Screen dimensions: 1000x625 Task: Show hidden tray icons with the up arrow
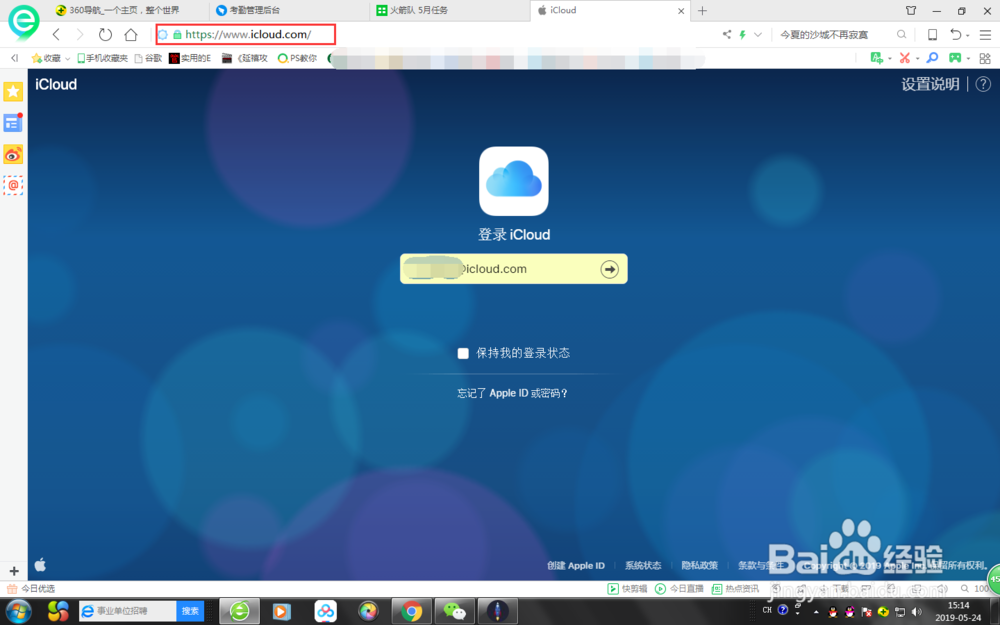pyautogui.click(x=816, y=612)
